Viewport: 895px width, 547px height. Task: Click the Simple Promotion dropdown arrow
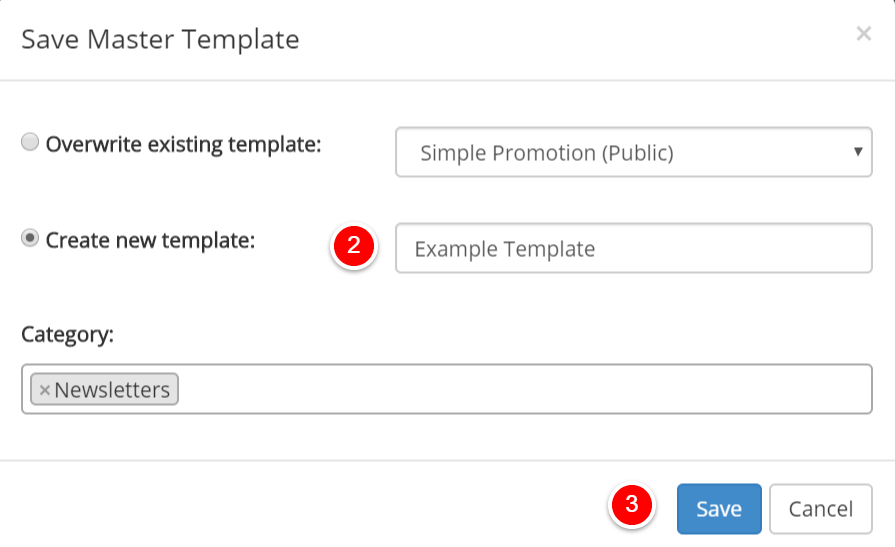[857, 151]
